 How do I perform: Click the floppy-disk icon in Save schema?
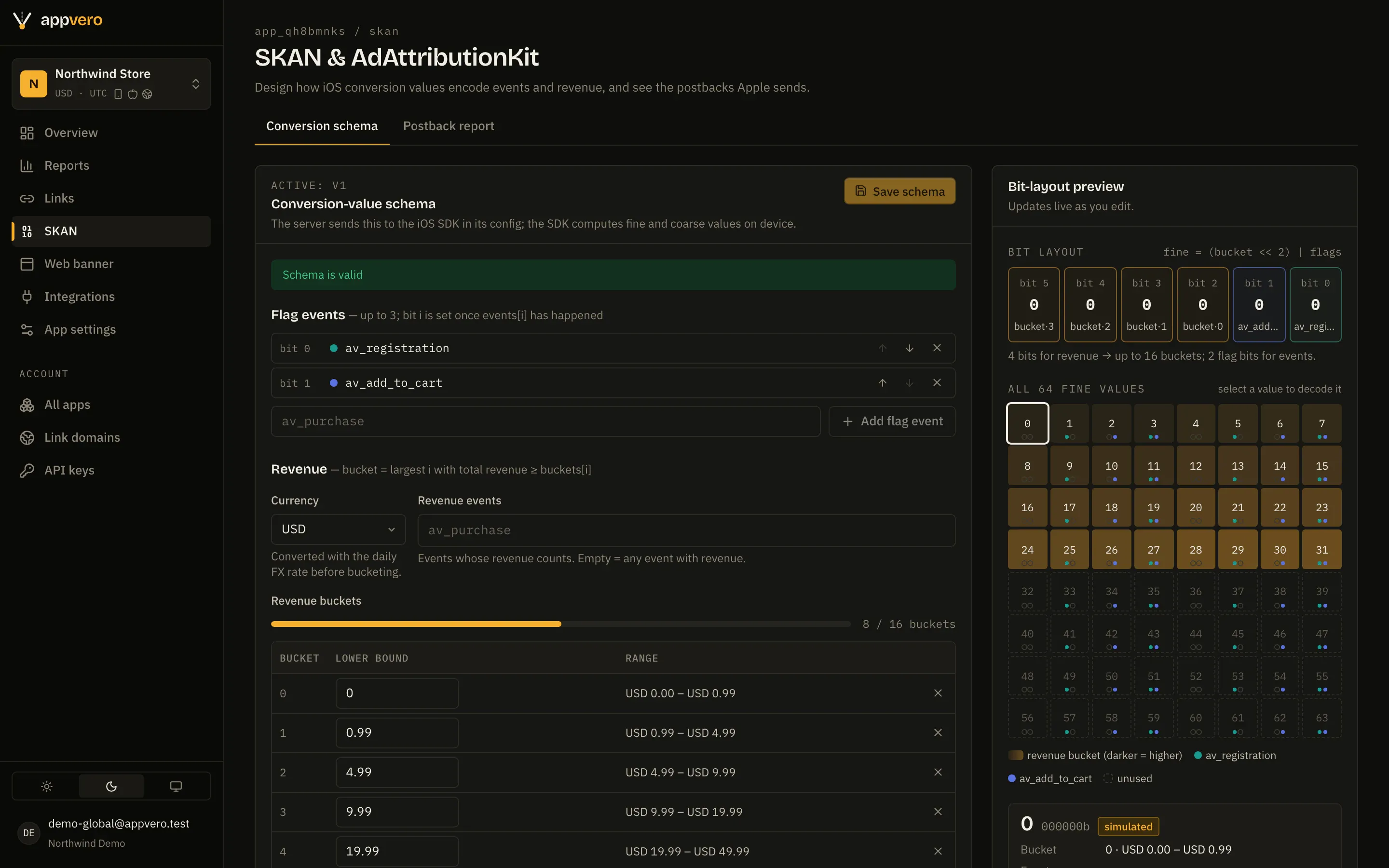pyautogui.click(x=860, y=190)
